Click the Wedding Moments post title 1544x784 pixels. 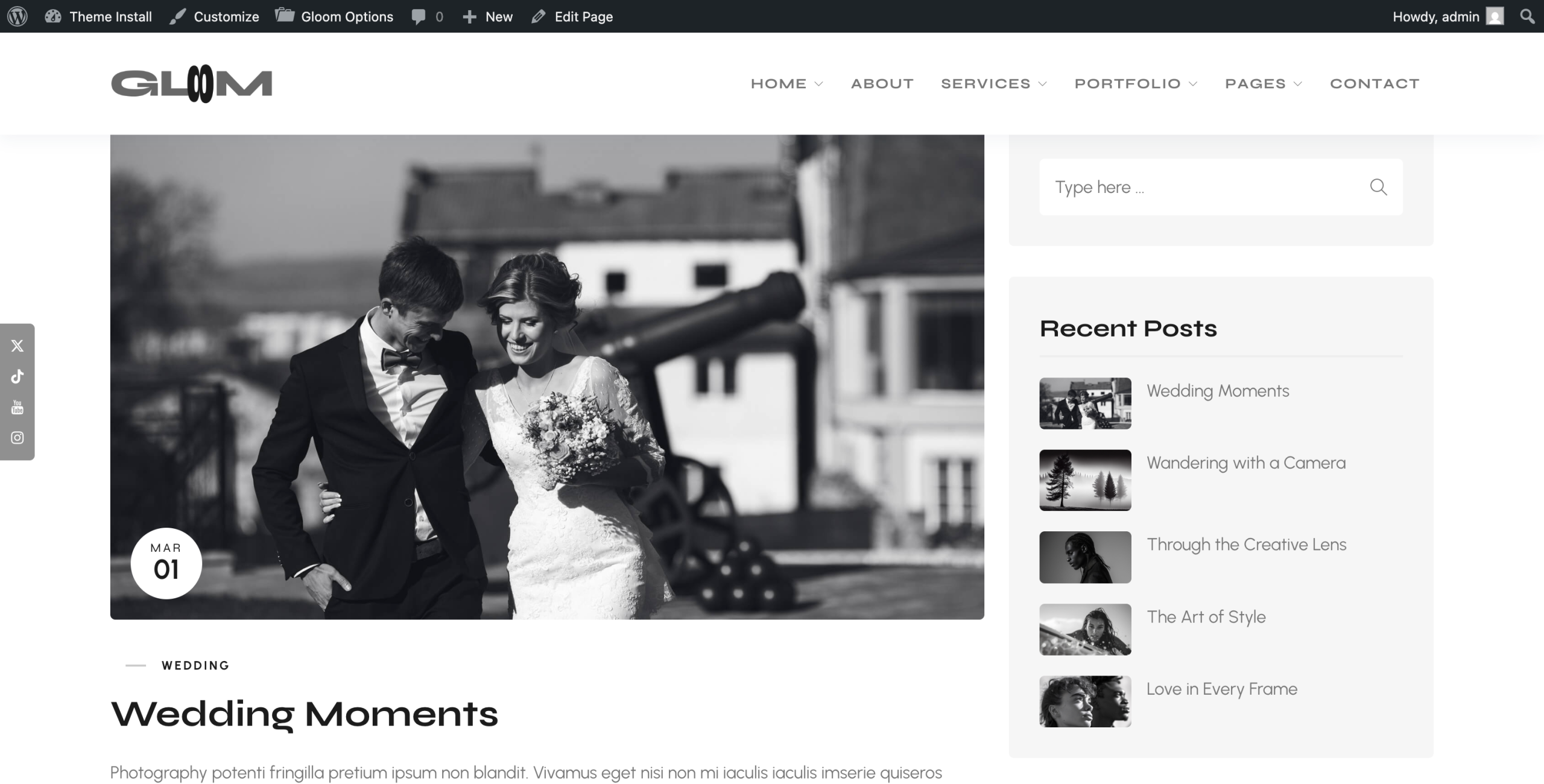(x=305, y=715)
